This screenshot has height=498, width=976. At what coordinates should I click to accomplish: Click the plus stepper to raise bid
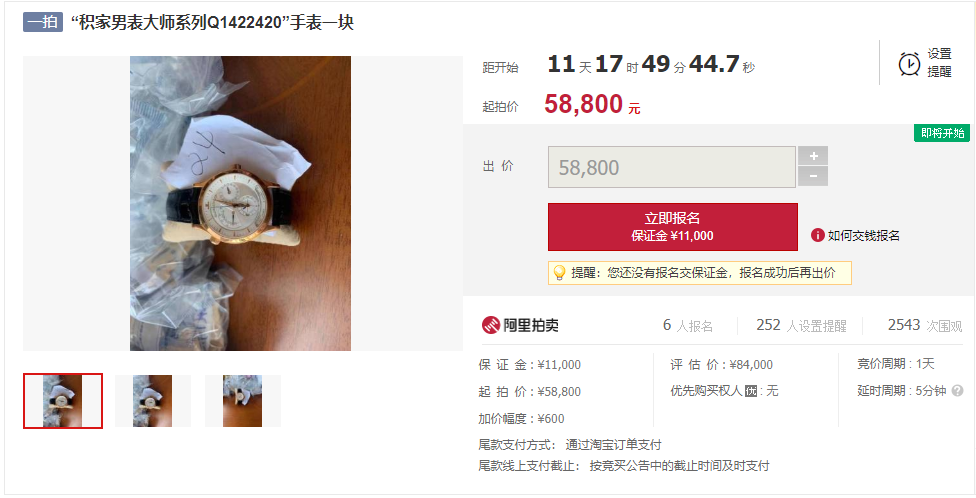[813, 156]
